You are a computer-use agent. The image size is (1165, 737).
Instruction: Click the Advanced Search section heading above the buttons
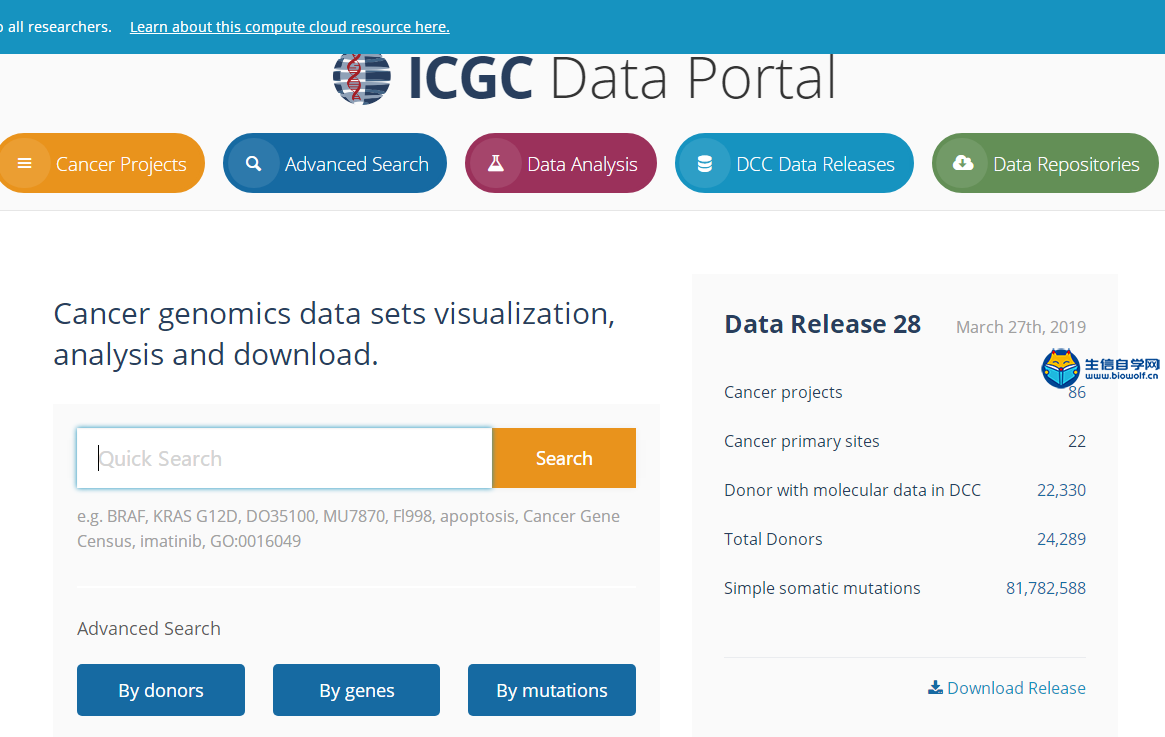(x=149, y=629)
